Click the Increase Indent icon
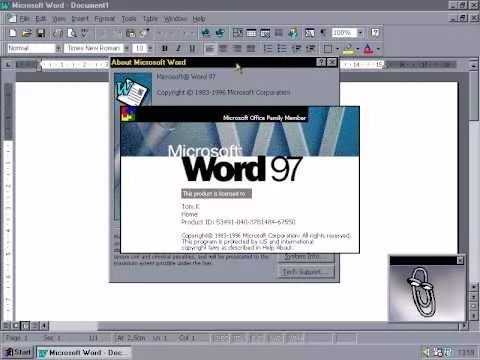This screenshot has width=480, height=360. tap(310, 49)
